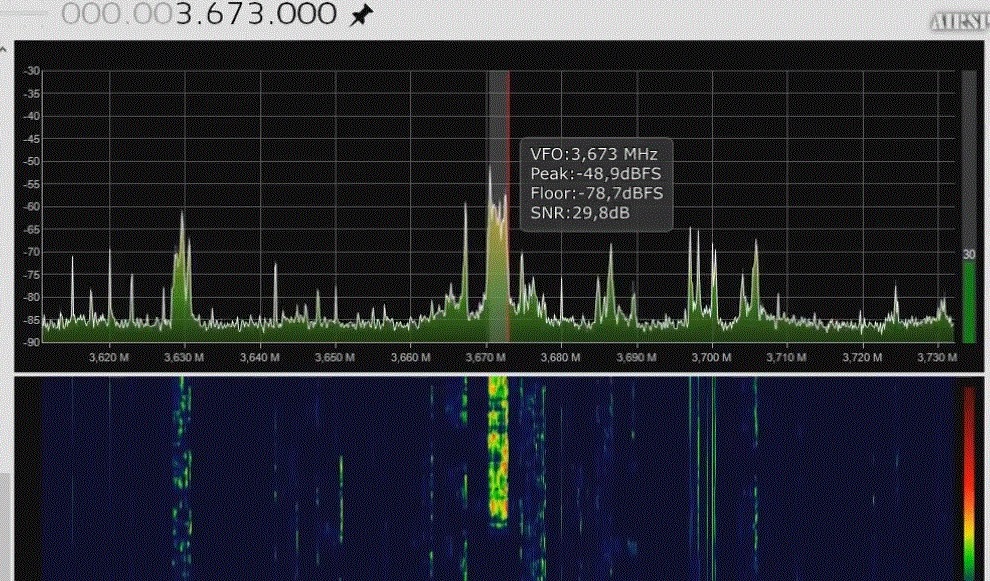Click the "3,730 M" frequency axis label
990x581 pixels.
point(938,357)
